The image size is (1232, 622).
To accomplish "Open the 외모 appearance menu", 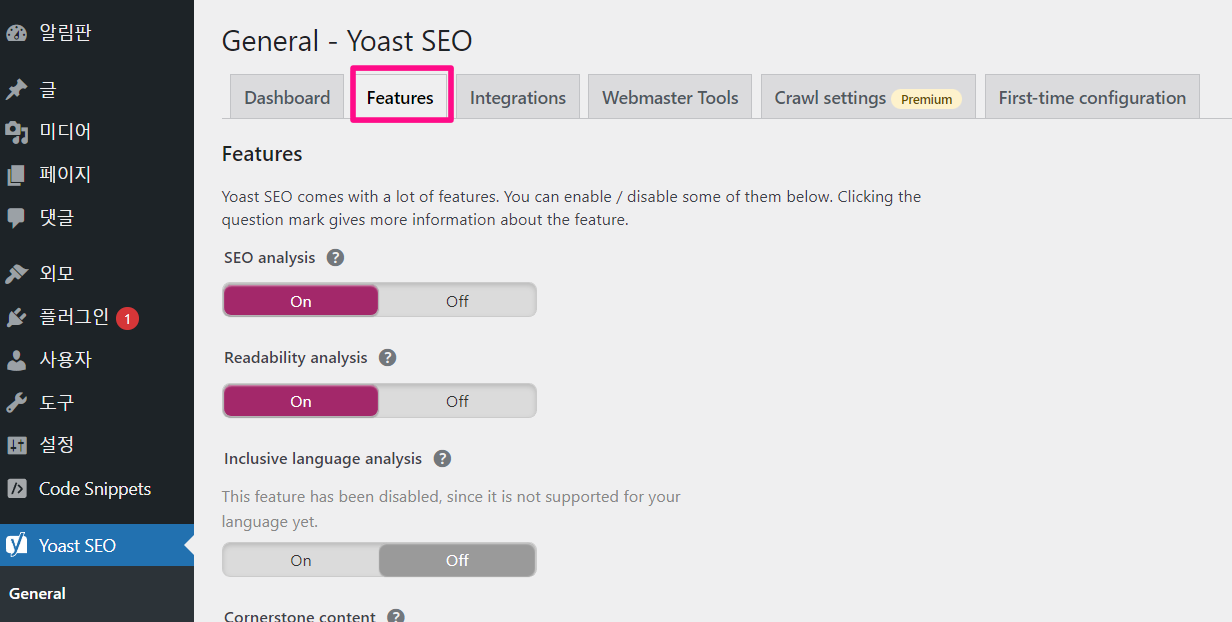I will pyautogui.click(x=97, y=274).
